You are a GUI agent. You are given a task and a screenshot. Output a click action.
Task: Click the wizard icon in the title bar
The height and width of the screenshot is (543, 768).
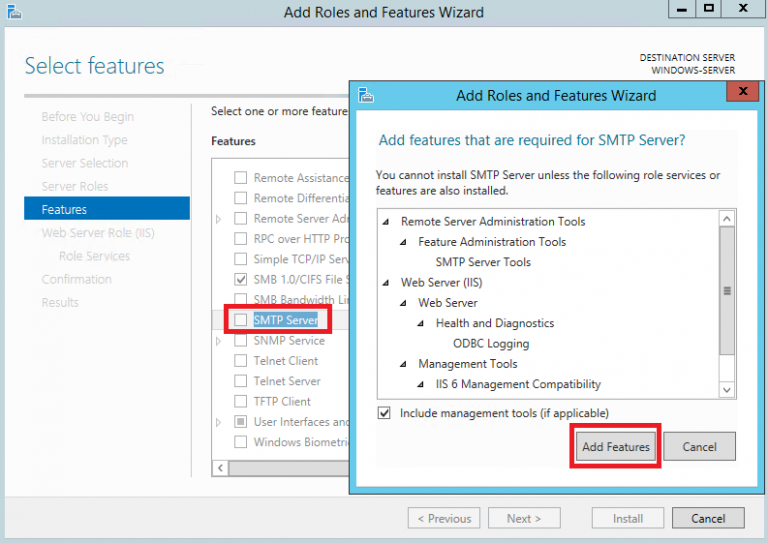click(11, 12)
